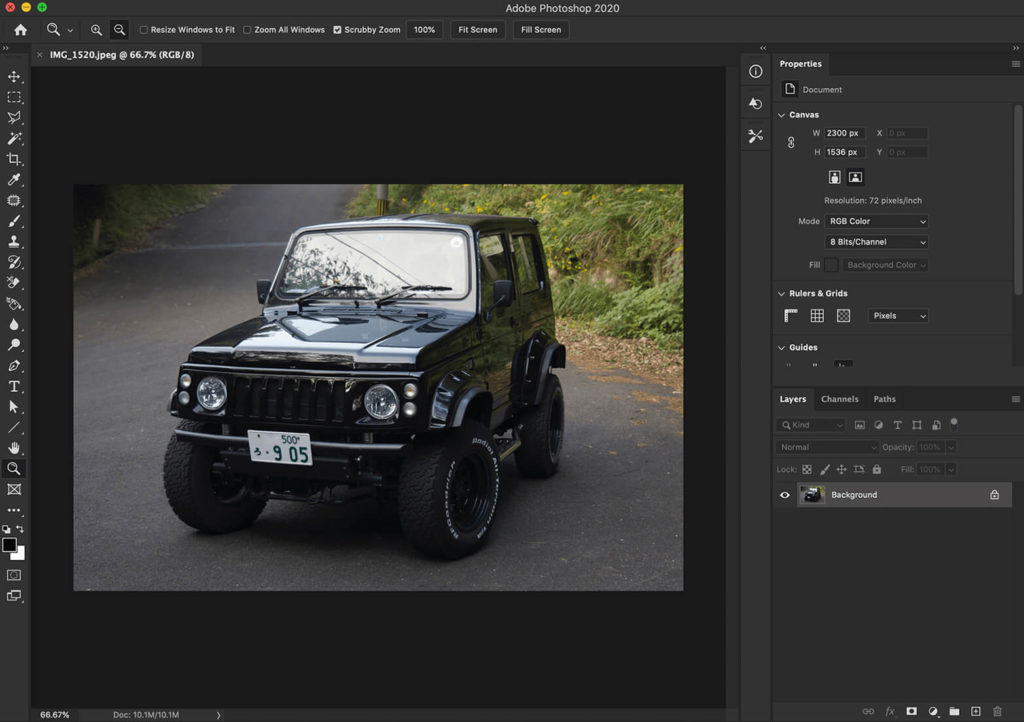Open the Zoom tool preset dropdown arrow
The height and width of the screenshot is (722, 1024).
pos(70,31)
